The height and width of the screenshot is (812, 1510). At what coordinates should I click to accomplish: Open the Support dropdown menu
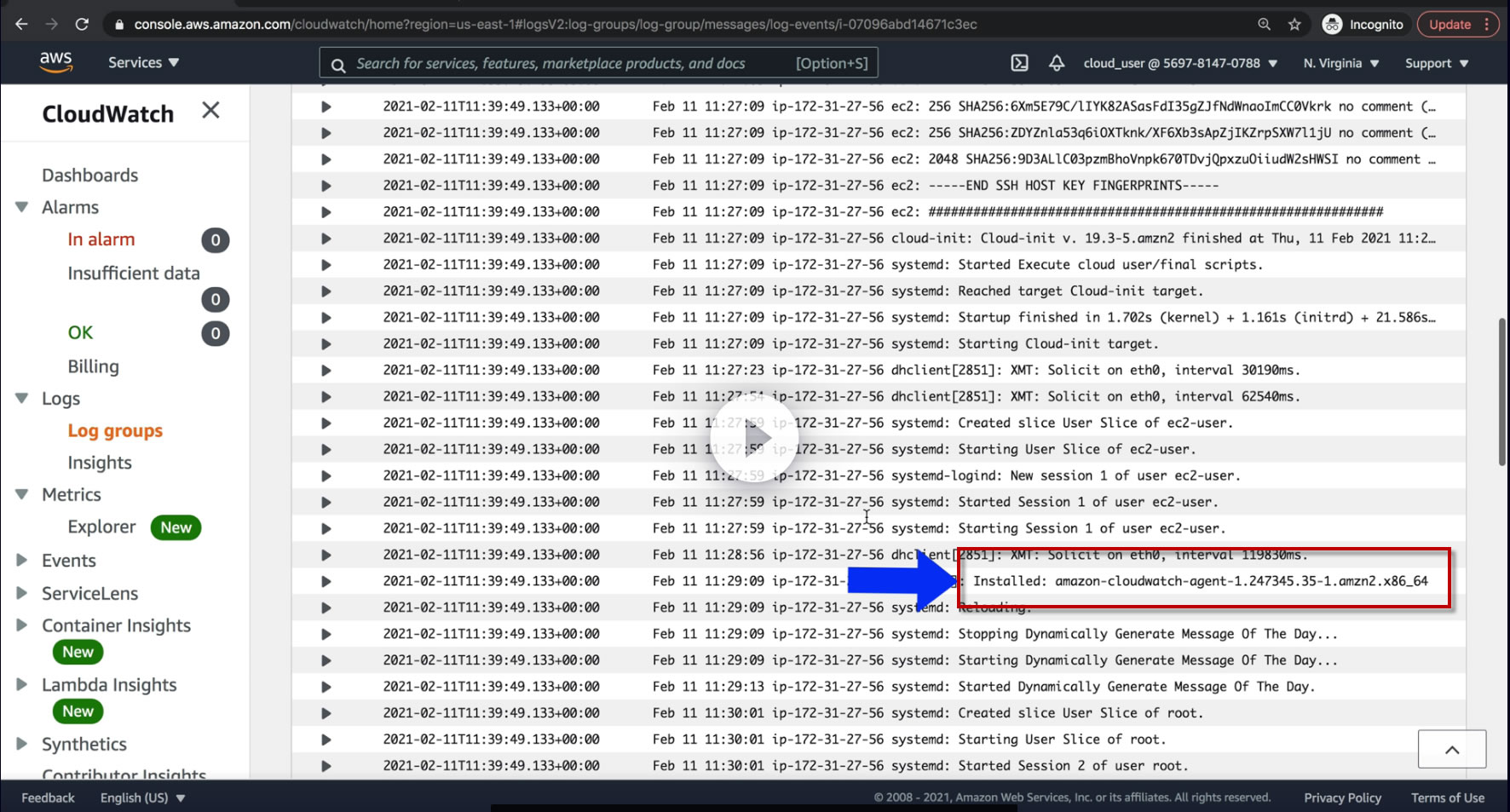coord(1437,63)
